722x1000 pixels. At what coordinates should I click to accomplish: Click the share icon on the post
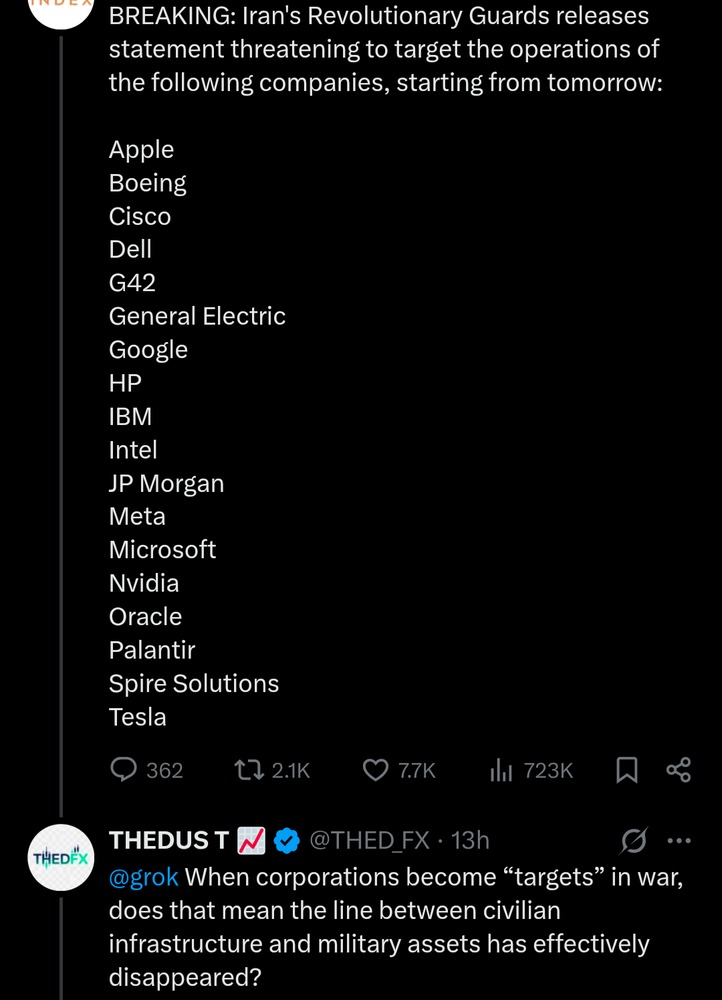pyautogui.click(x=679, y=769)
